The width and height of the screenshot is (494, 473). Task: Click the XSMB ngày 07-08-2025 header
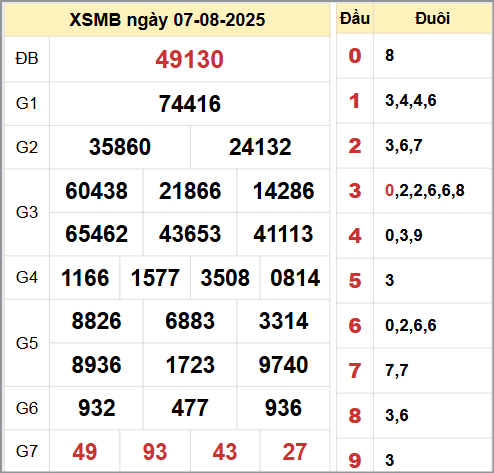(167, 20)
